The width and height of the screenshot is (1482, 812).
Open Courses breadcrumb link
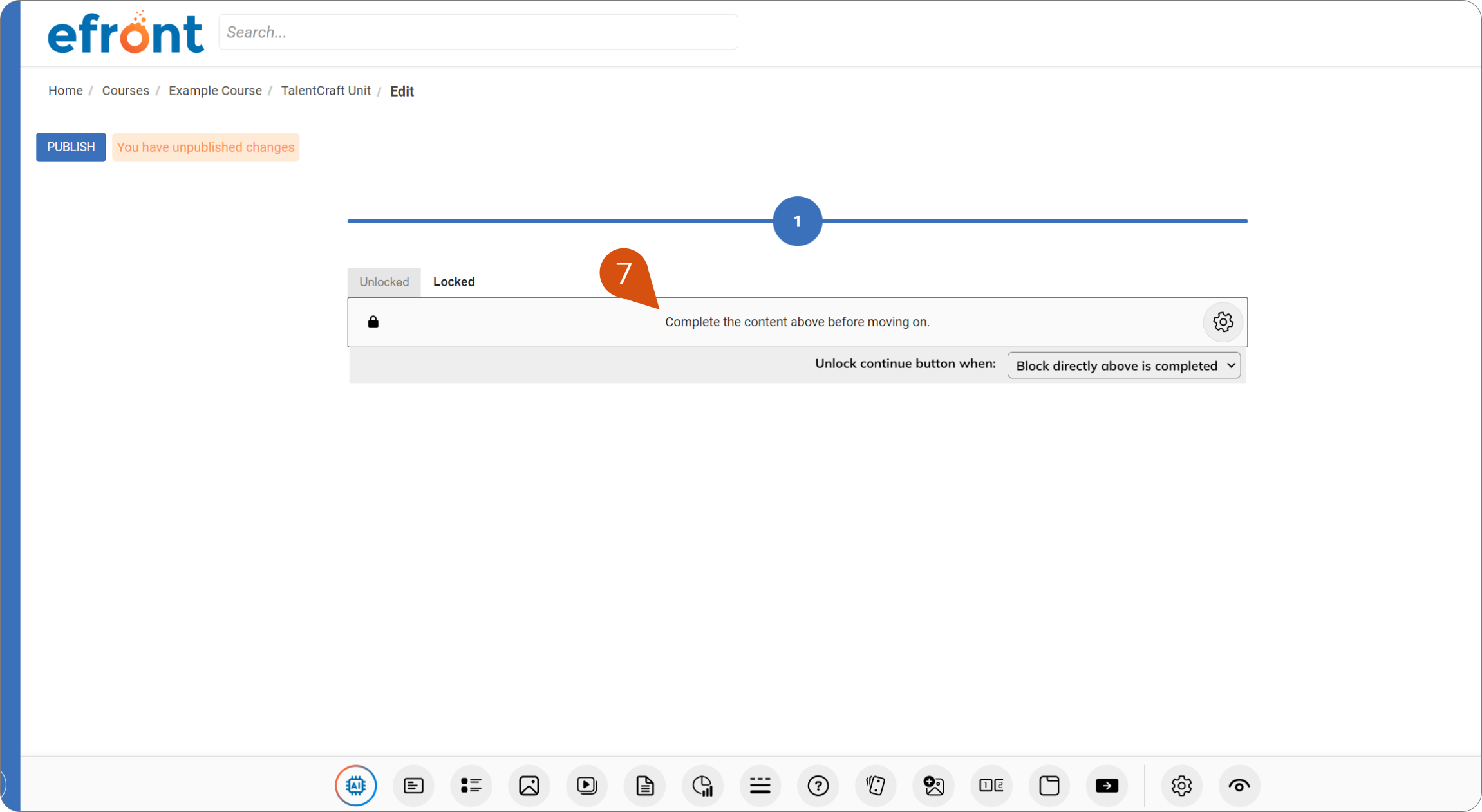point(126,91)
